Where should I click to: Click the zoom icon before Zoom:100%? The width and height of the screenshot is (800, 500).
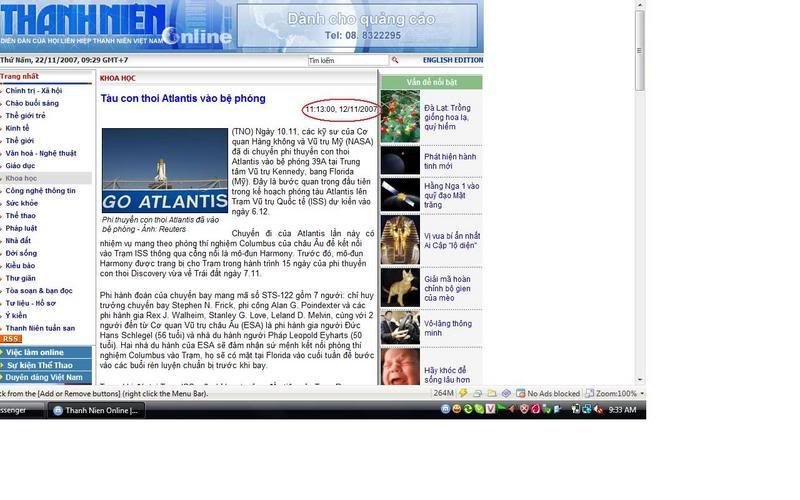click(589, 393)
